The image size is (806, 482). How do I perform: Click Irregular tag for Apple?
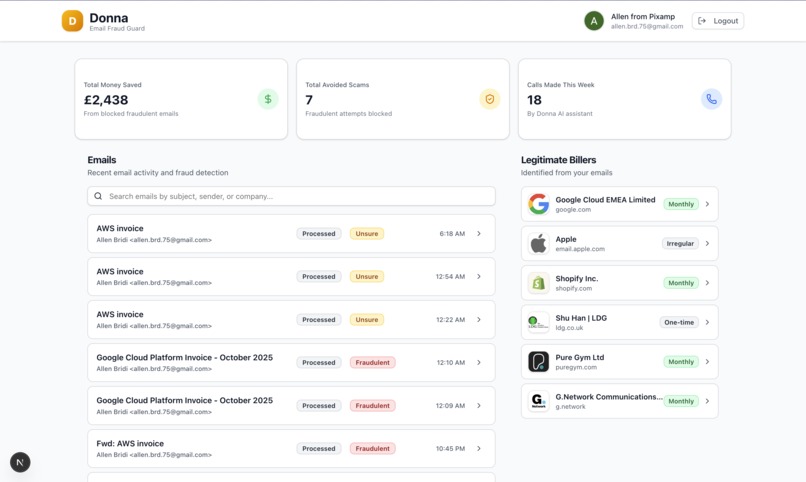(x=680, y=244)
